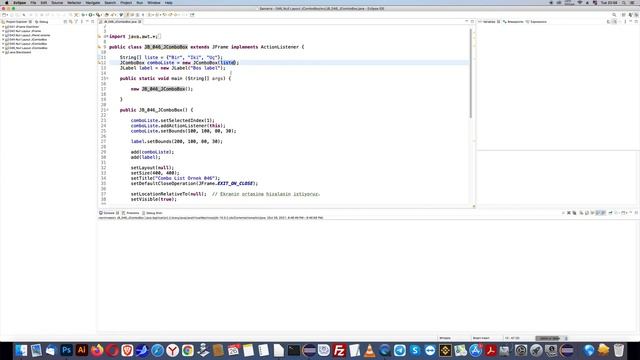
Task: Open the Apple menu
Action: [x=6, y=2]
